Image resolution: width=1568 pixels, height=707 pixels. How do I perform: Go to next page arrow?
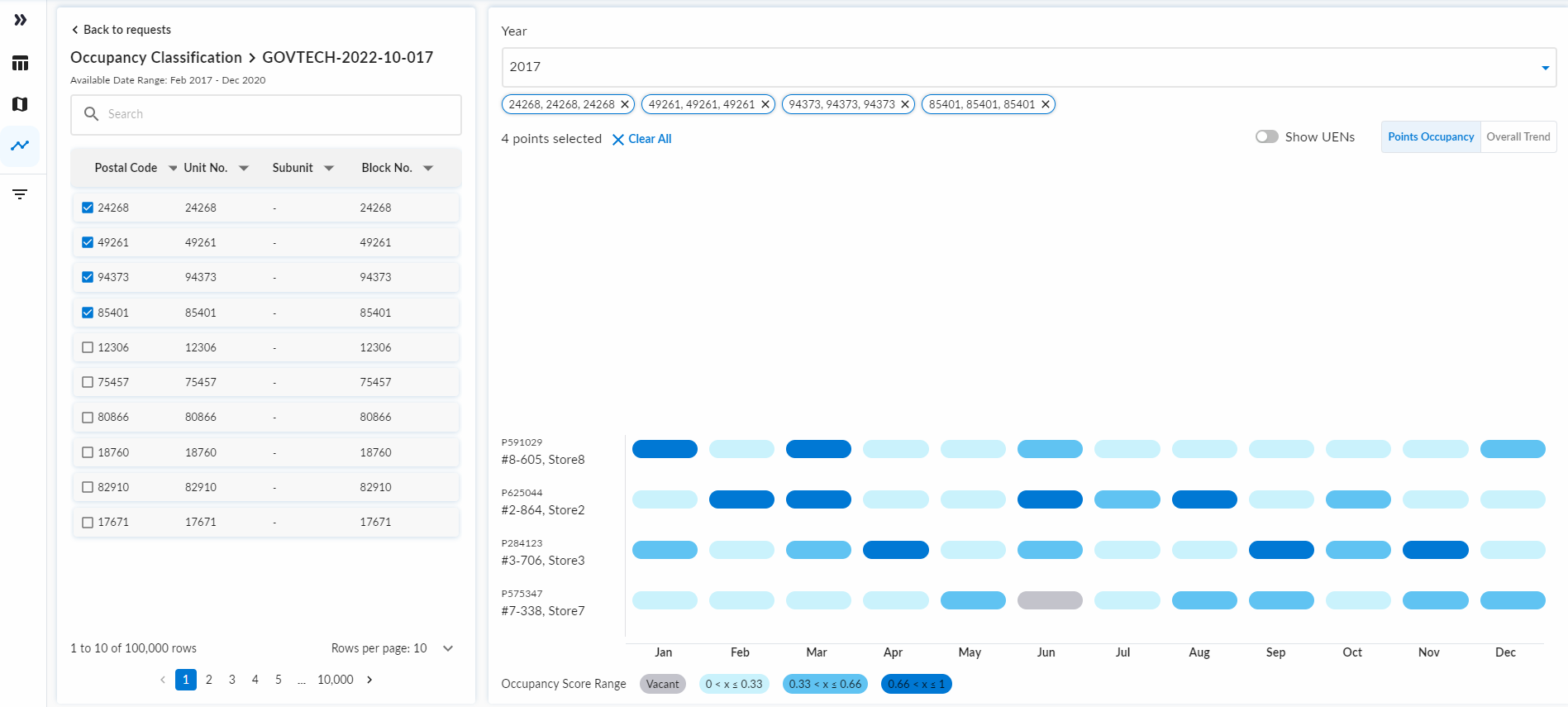[x=369, y=680]
